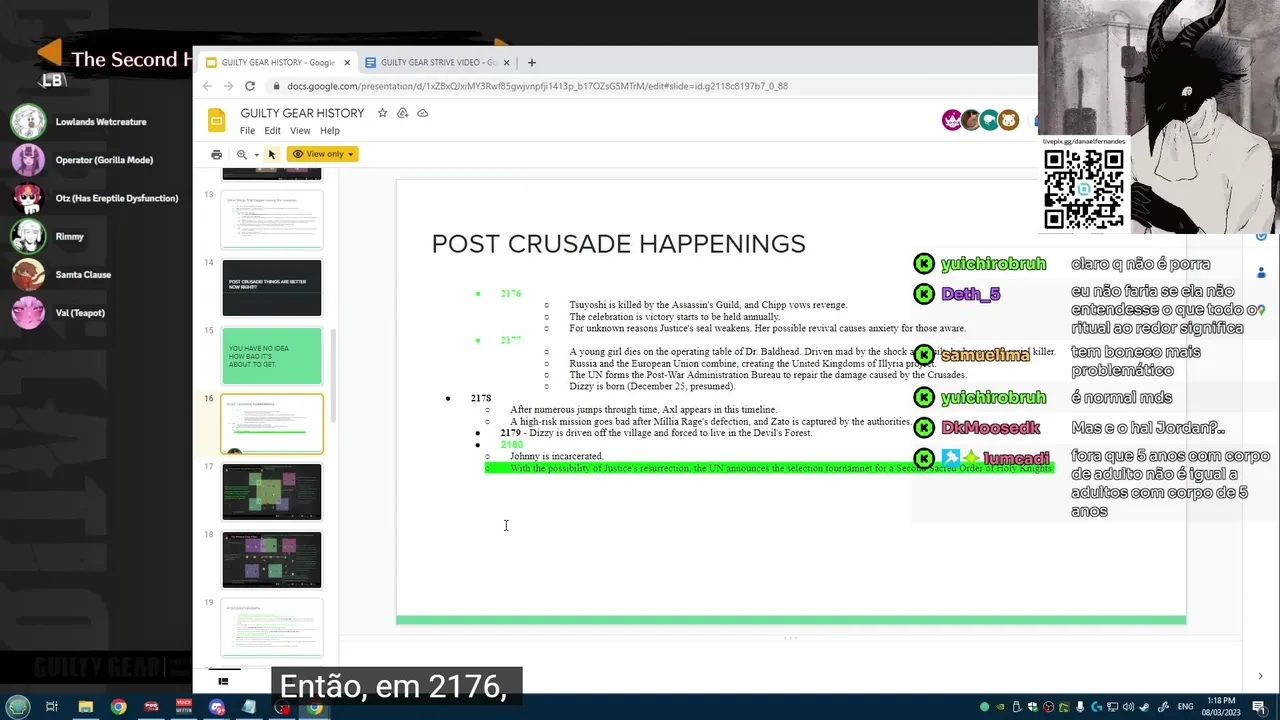Select slide 19 thumbnail
The image size is (1280, 720).
click(x=272, y=627)
